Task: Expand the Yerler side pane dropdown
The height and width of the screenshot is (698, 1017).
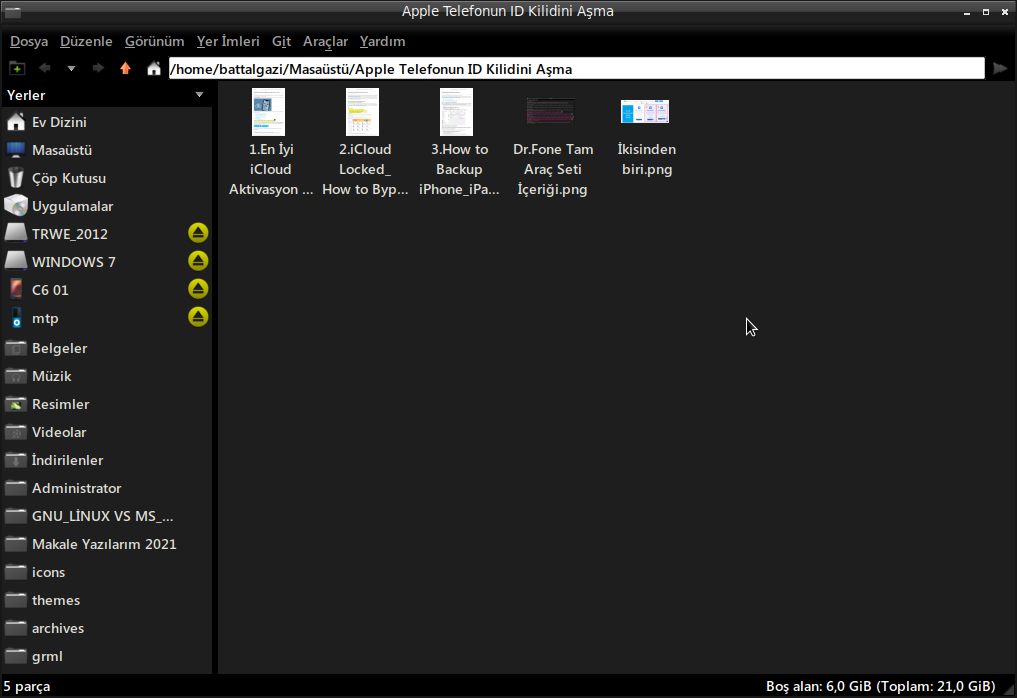Action: tap(199, 95)
